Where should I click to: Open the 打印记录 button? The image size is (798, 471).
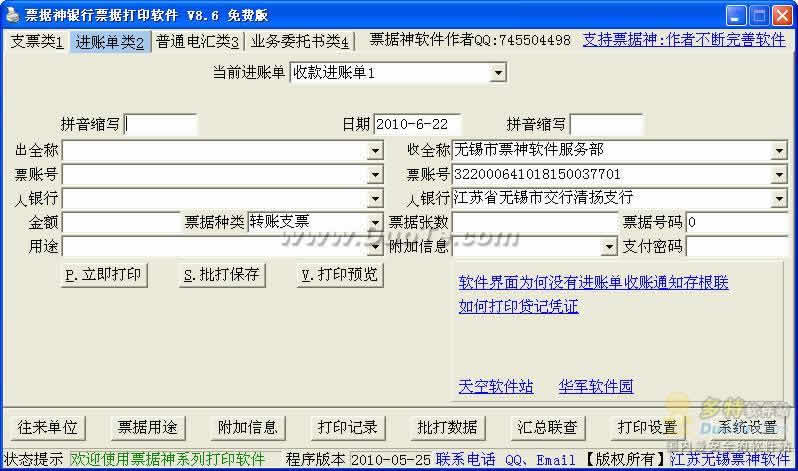348,427
